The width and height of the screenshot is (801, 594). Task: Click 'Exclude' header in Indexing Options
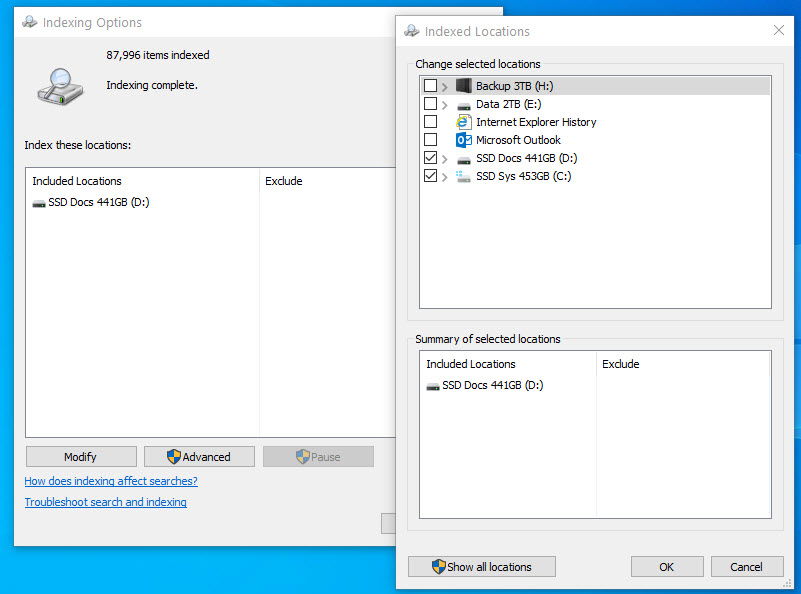[x=284, y=181]
